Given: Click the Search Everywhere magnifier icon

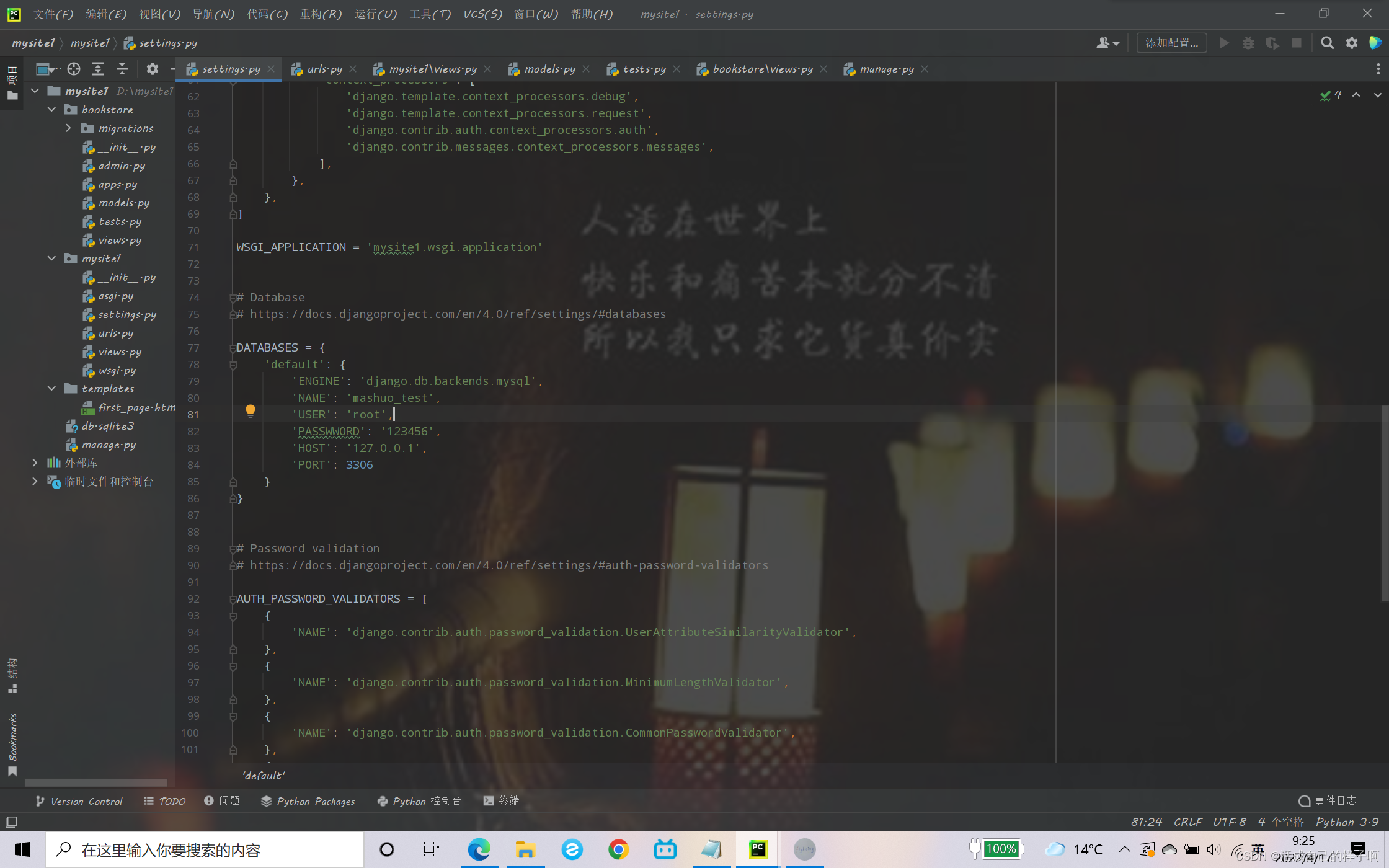Looking at the screenshot, I should tap(1327, 43).
